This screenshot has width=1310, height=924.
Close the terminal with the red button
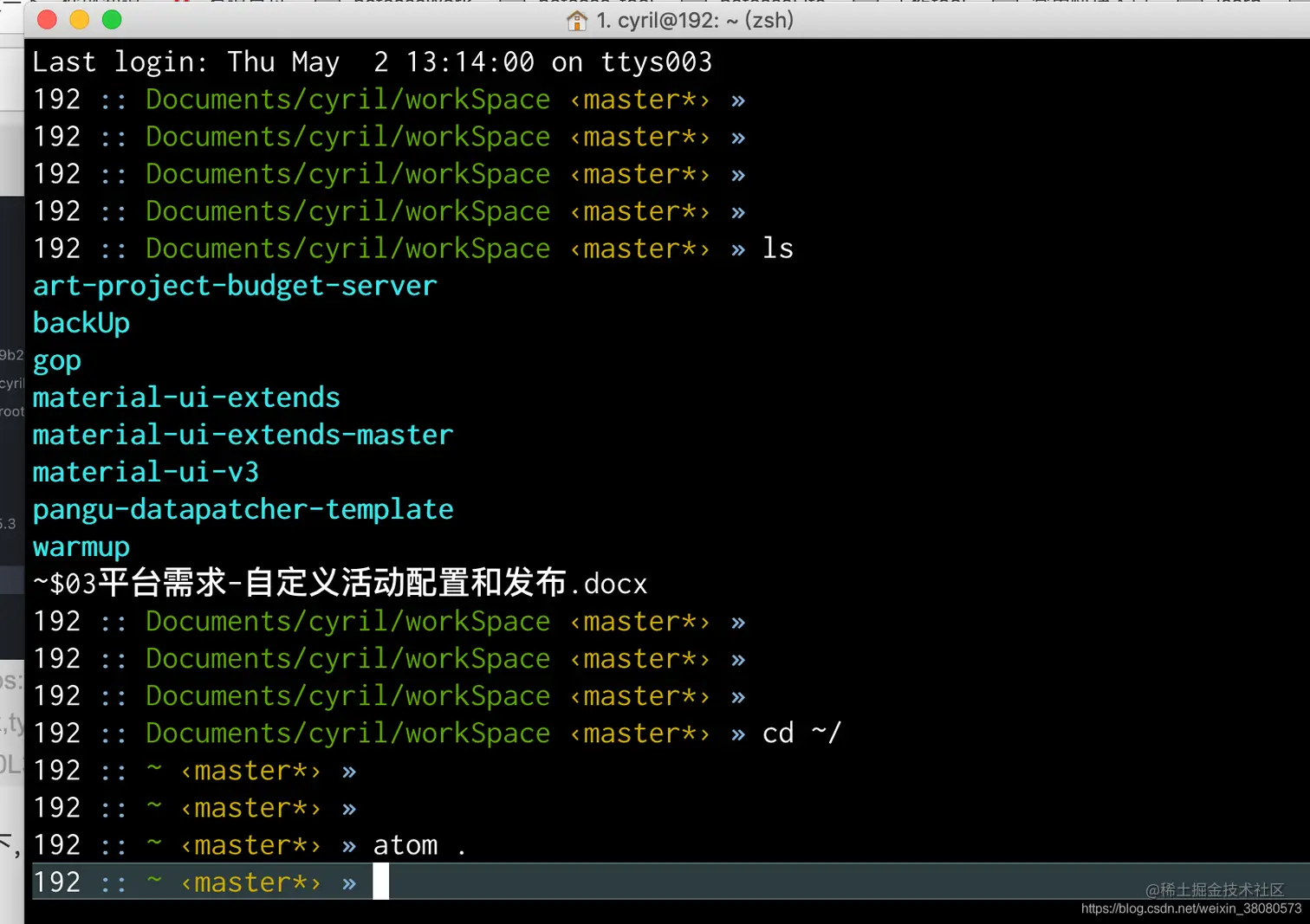click(48, 20)
